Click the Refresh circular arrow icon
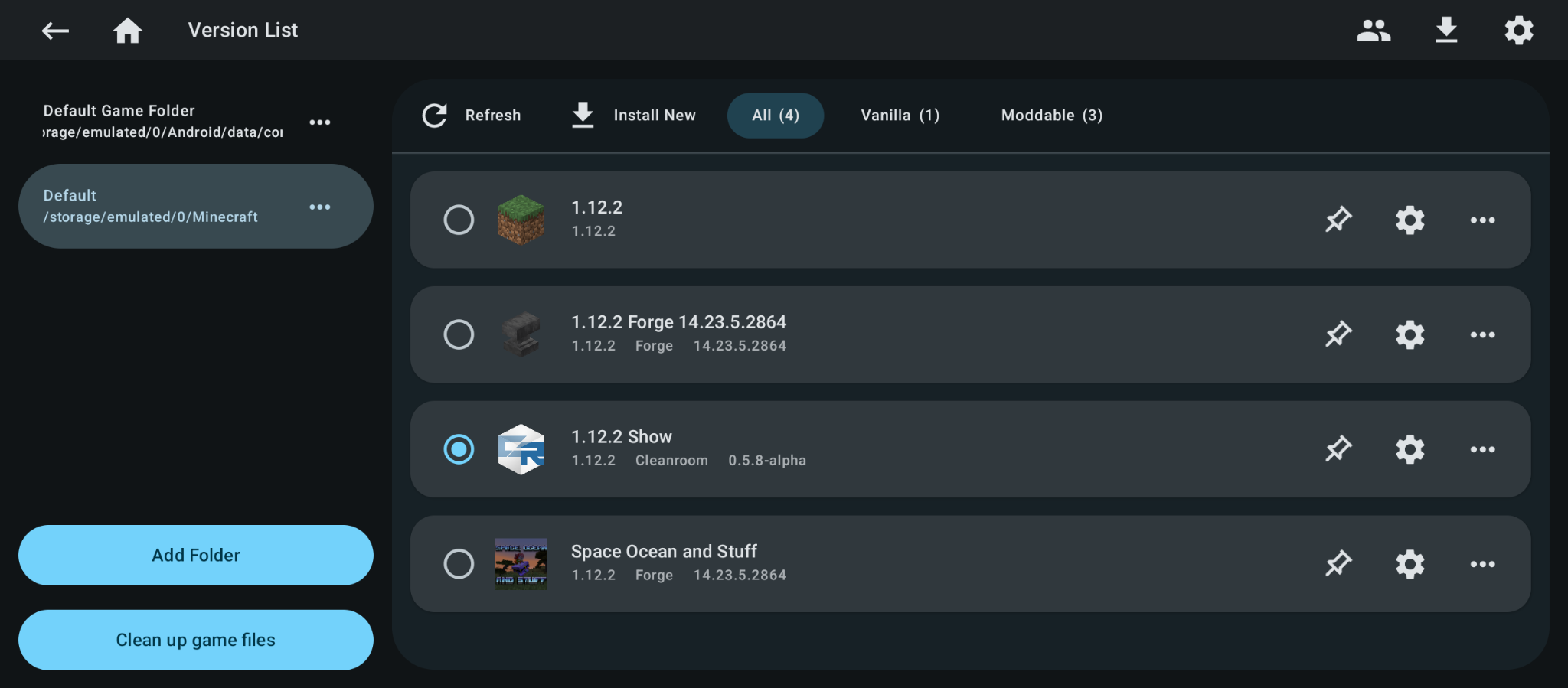 [434, 116]
